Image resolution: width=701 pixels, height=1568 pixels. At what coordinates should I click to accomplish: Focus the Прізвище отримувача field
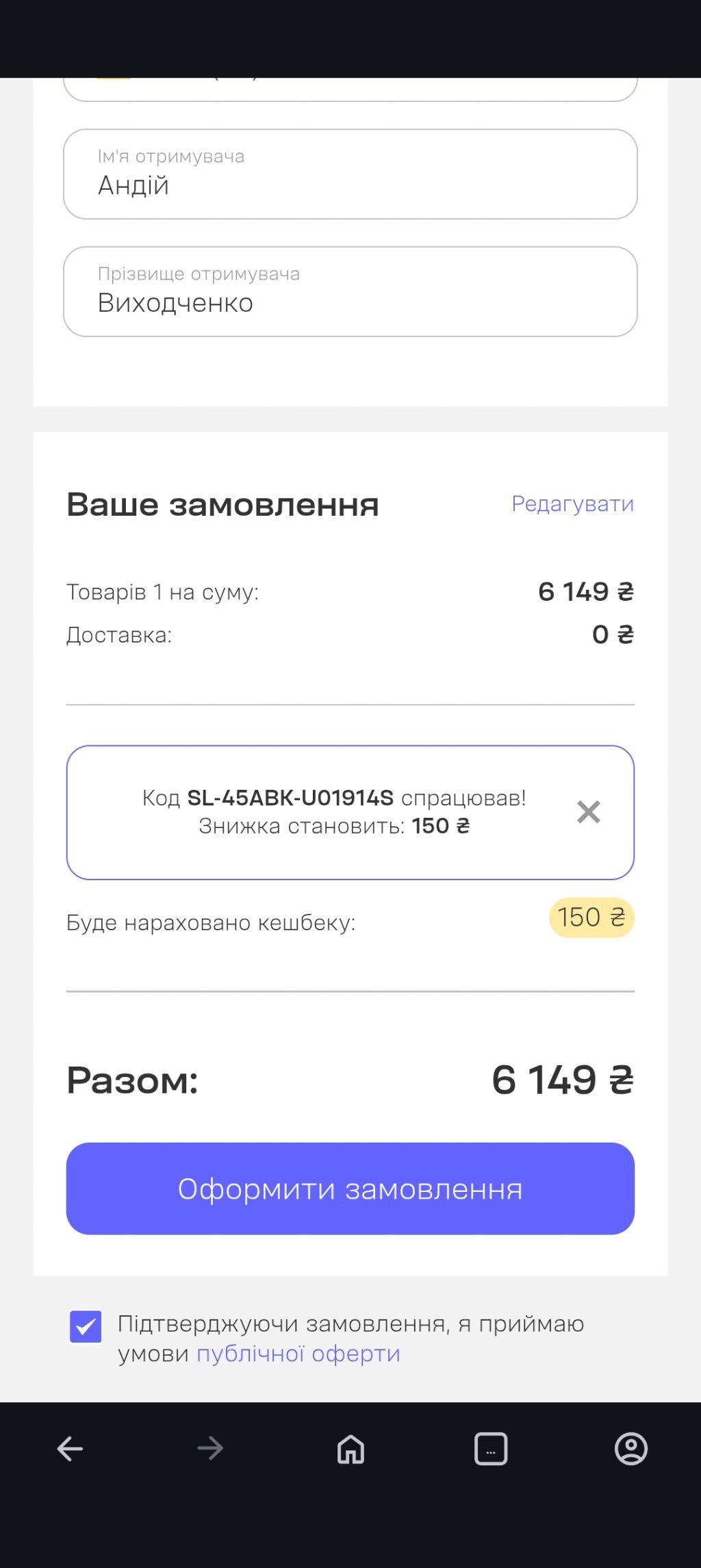pyautogui.click(x=350, y=292)
